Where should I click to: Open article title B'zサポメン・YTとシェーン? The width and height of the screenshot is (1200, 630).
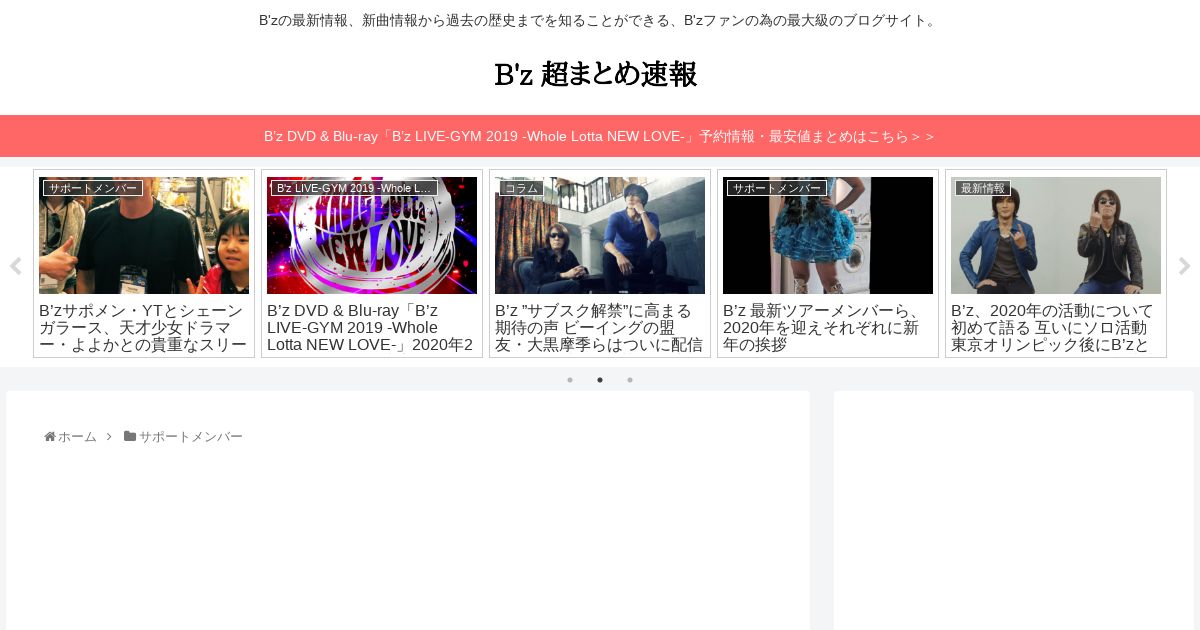point(143,327)
